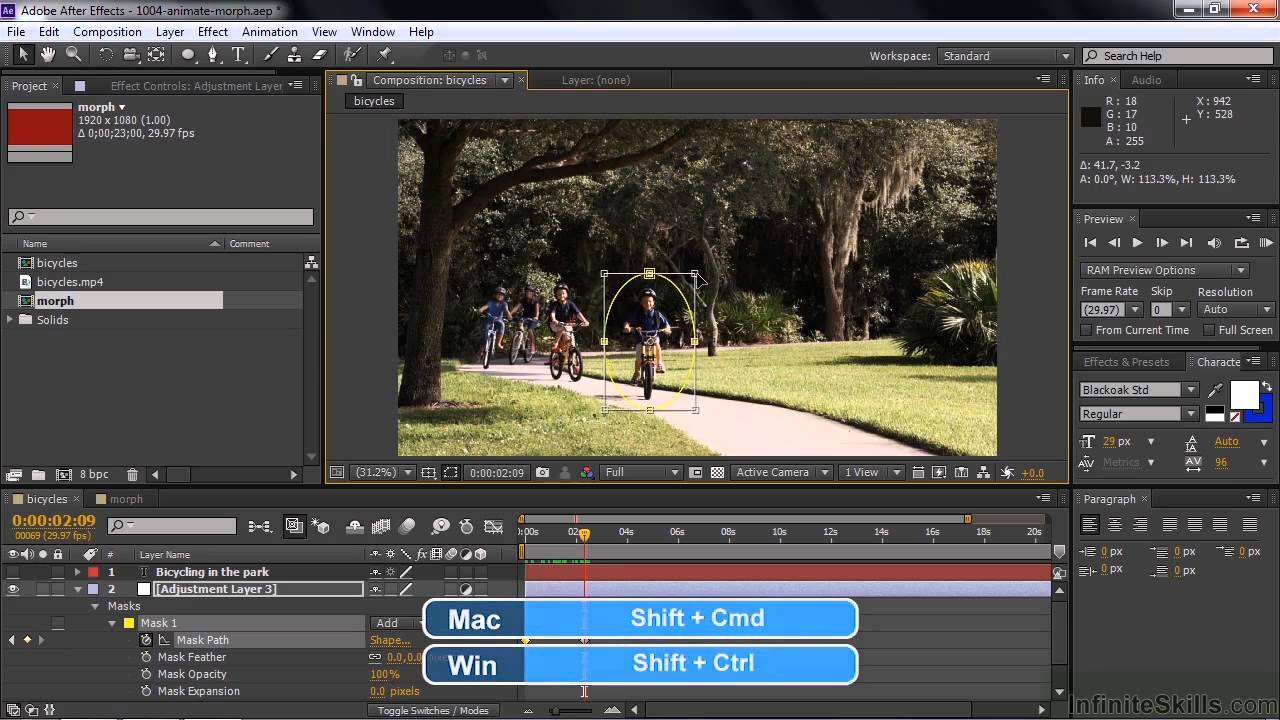
Task: Toggle transparency grid in composition viewer
Action: coord(717,473)
